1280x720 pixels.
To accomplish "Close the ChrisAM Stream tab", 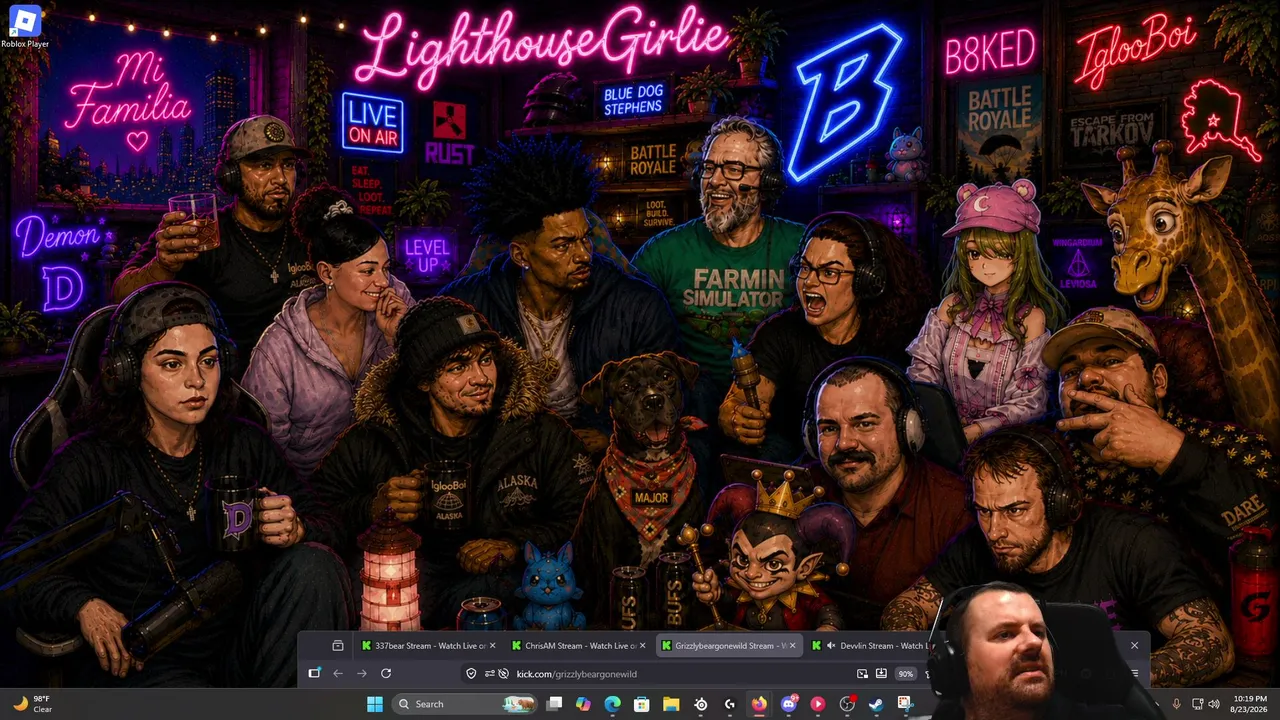I will (x=642, y=646).
